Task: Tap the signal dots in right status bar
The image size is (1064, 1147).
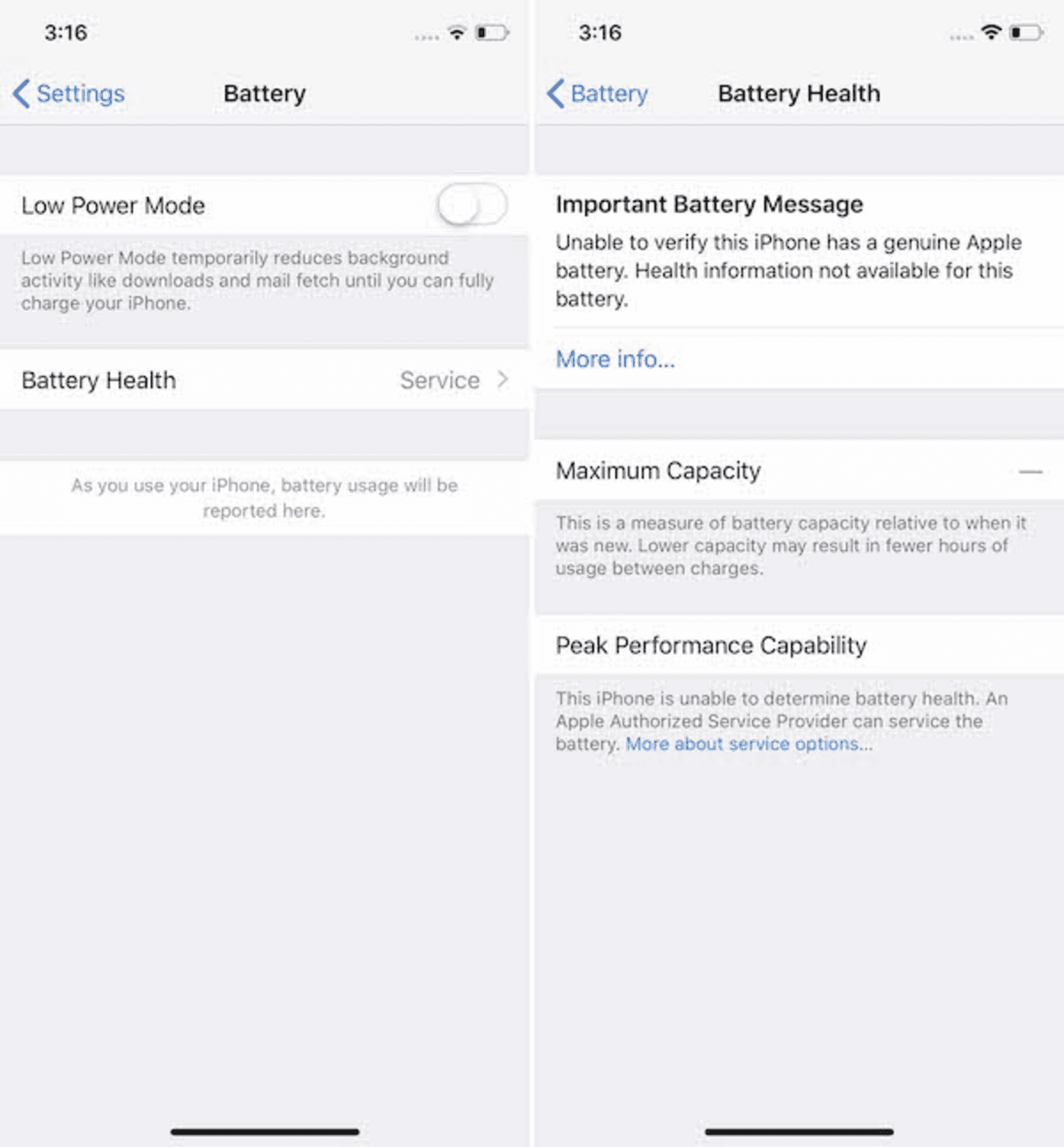Action: 961,37
